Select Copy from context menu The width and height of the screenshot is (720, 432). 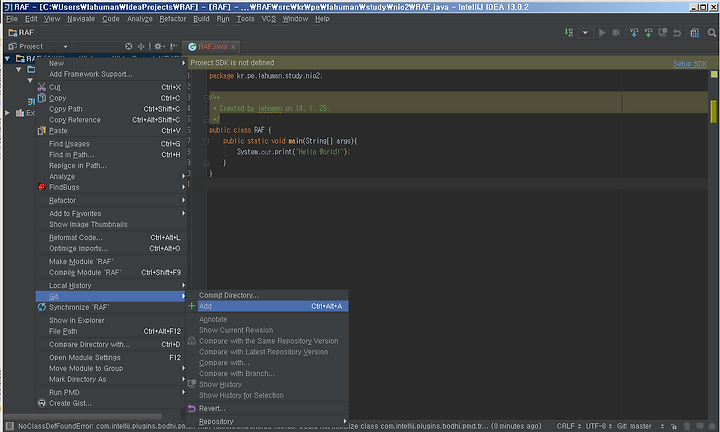point(111,98)
